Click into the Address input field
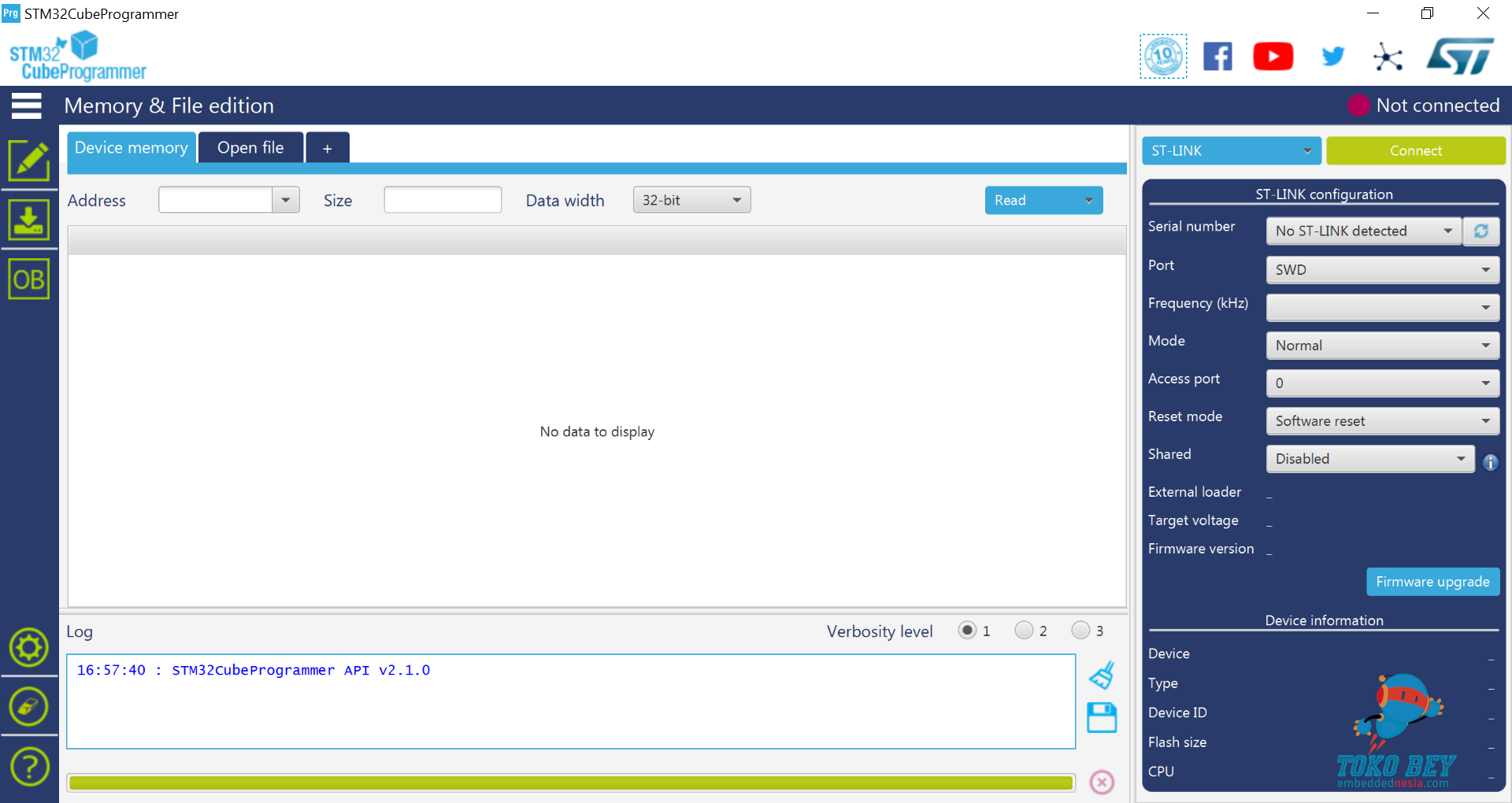 tap(215, 200)
